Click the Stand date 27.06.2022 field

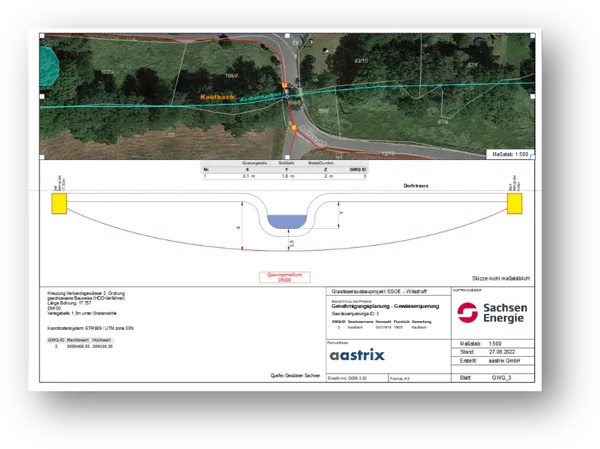coord(499,353)
